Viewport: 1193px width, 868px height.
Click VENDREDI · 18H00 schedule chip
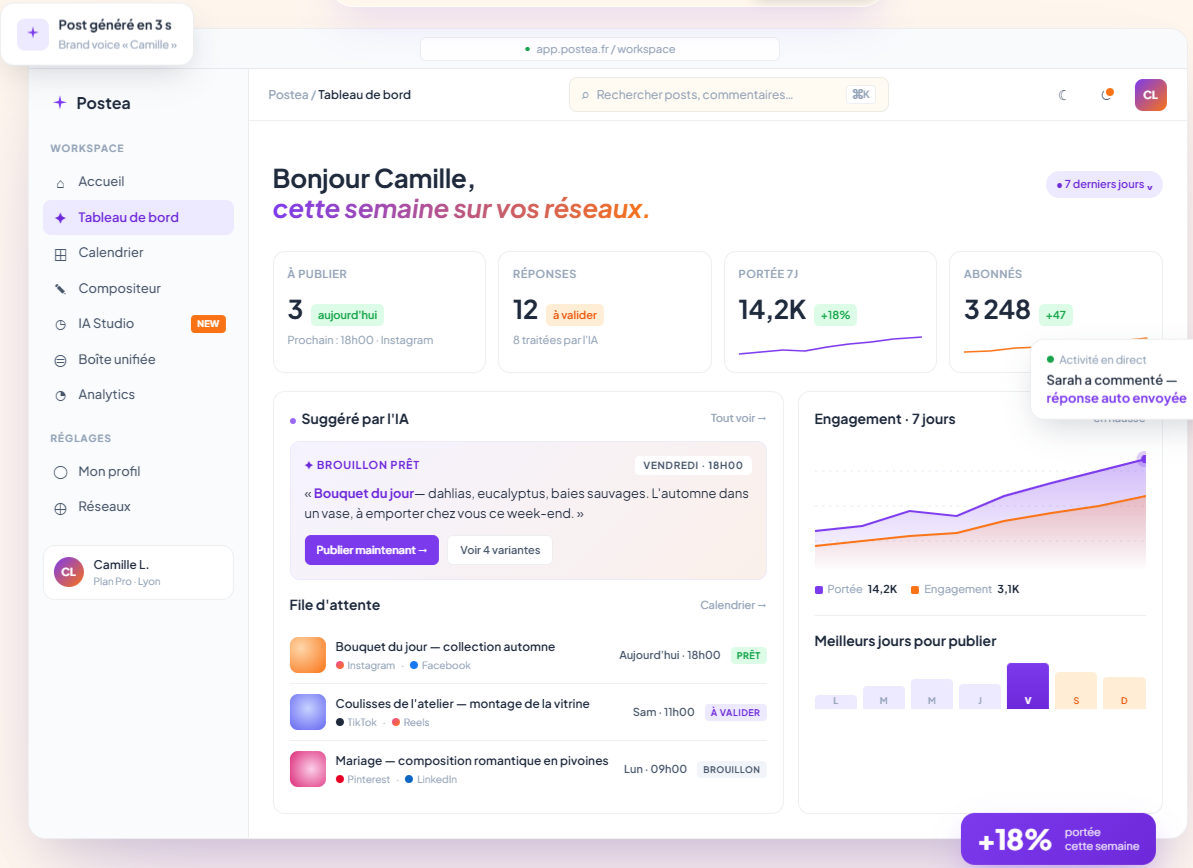[693, 466]
